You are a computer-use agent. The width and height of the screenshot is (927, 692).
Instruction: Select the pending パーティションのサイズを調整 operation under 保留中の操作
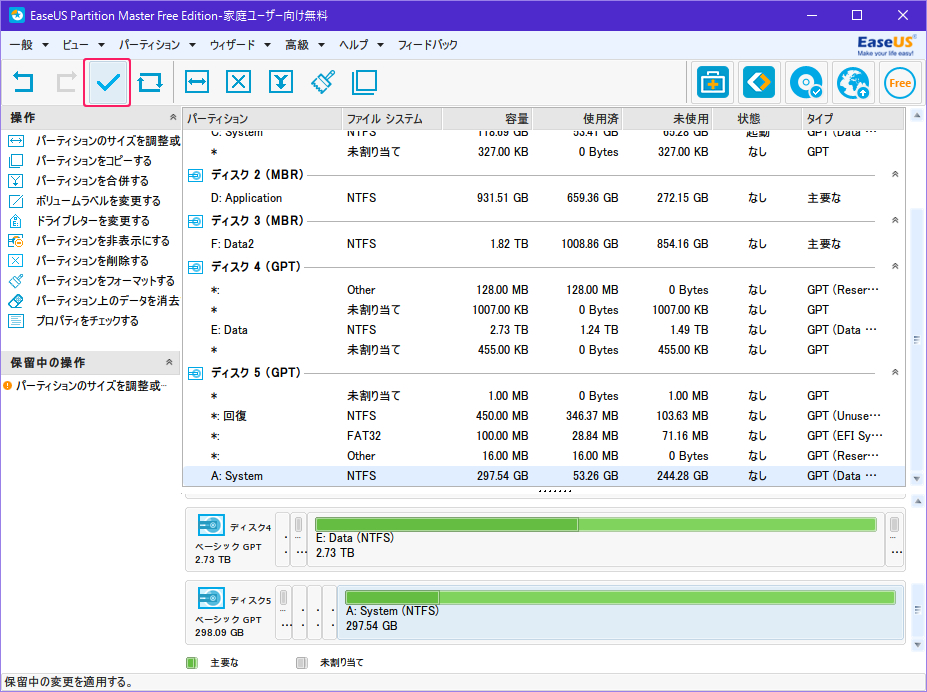pos(86,386)
